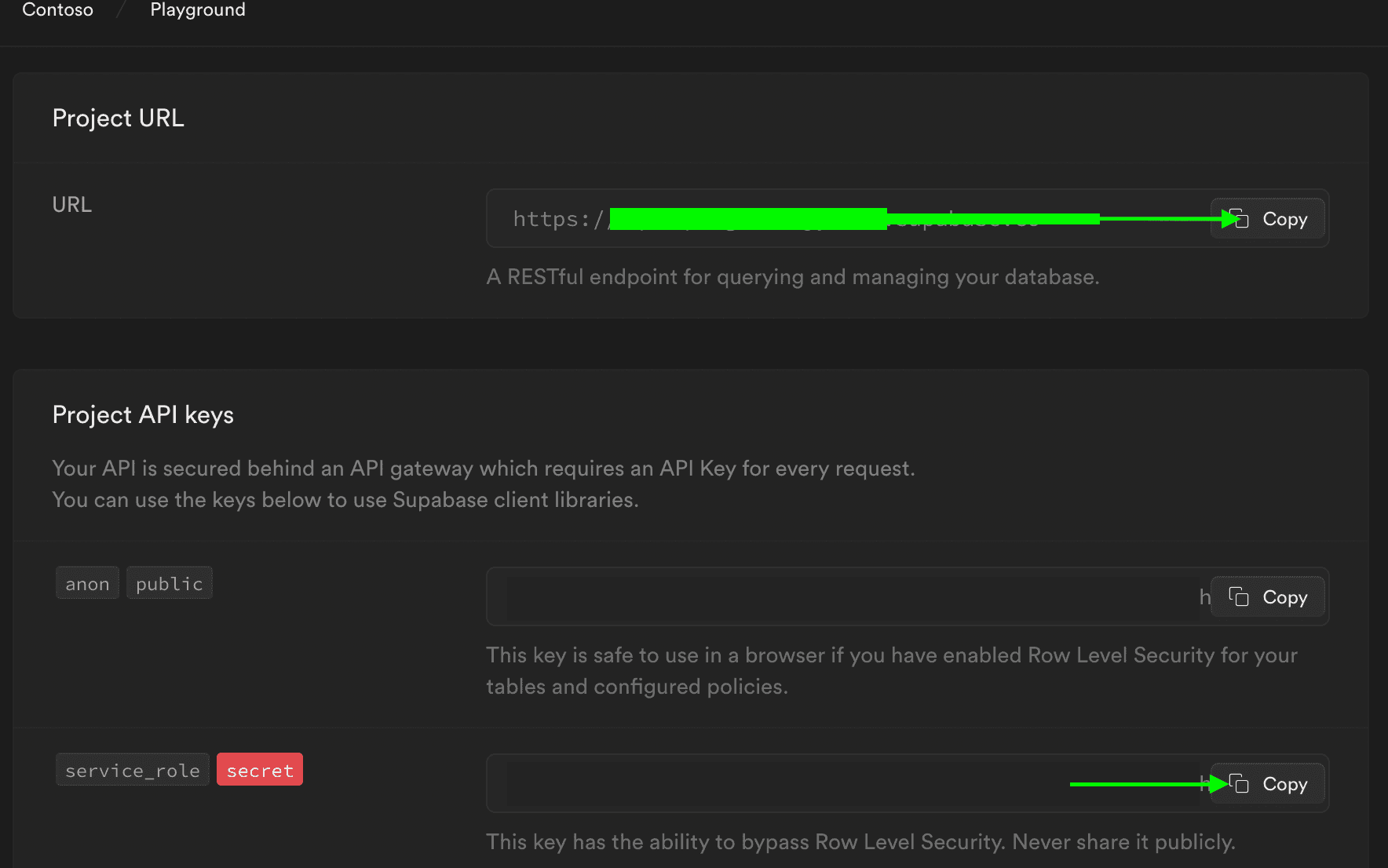
Task: Click the Project URL section heading
Action: tap(119, 119)
